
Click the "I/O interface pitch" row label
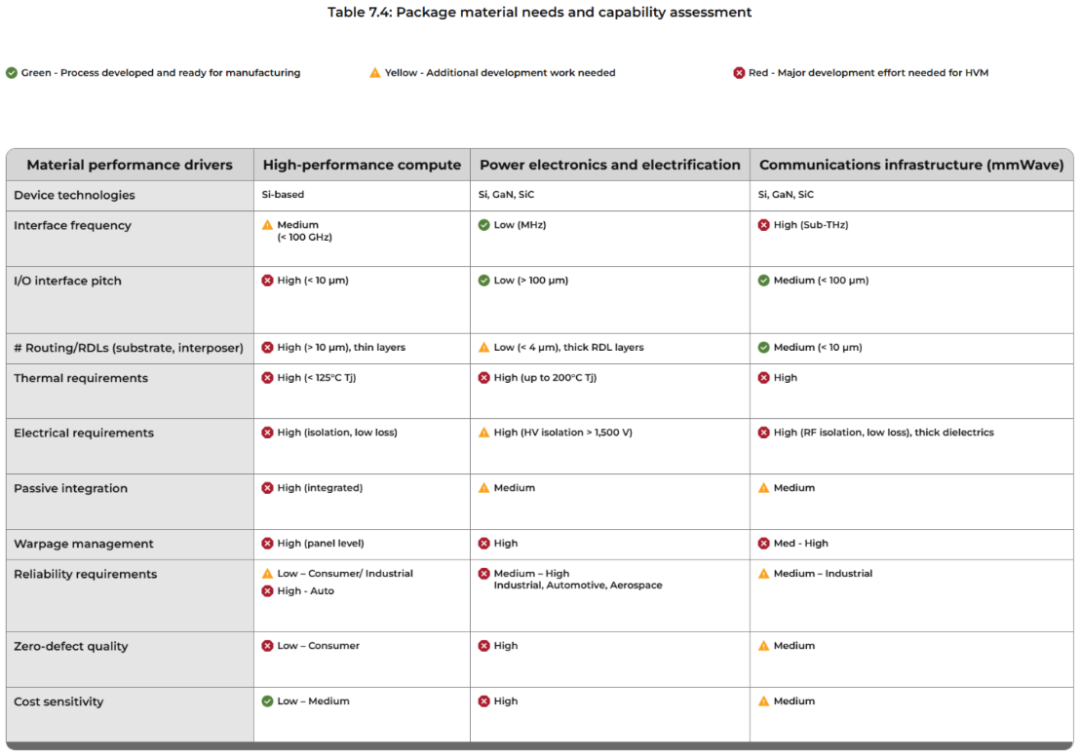(x=68, y=281)
